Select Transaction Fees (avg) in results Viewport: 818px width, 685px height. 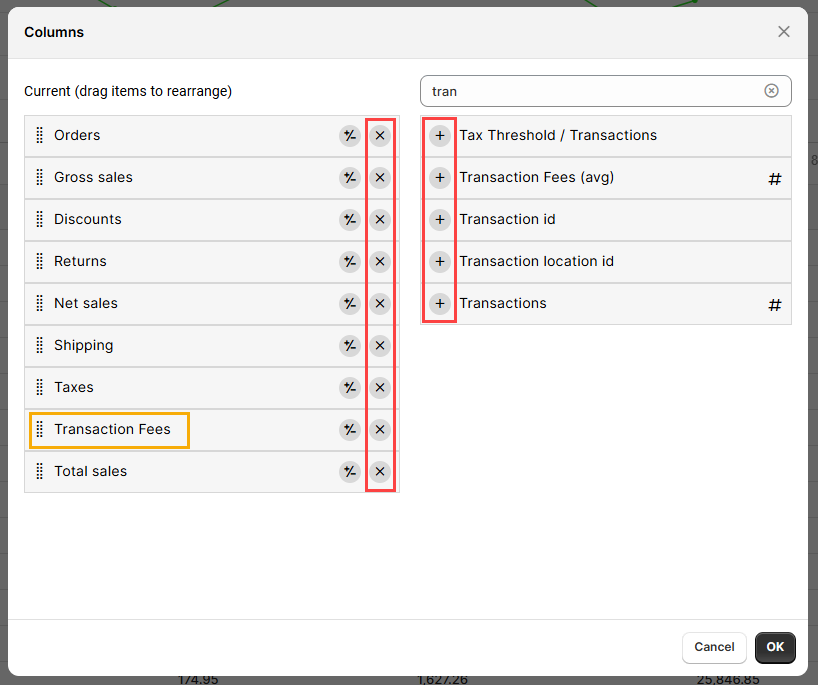536,178
